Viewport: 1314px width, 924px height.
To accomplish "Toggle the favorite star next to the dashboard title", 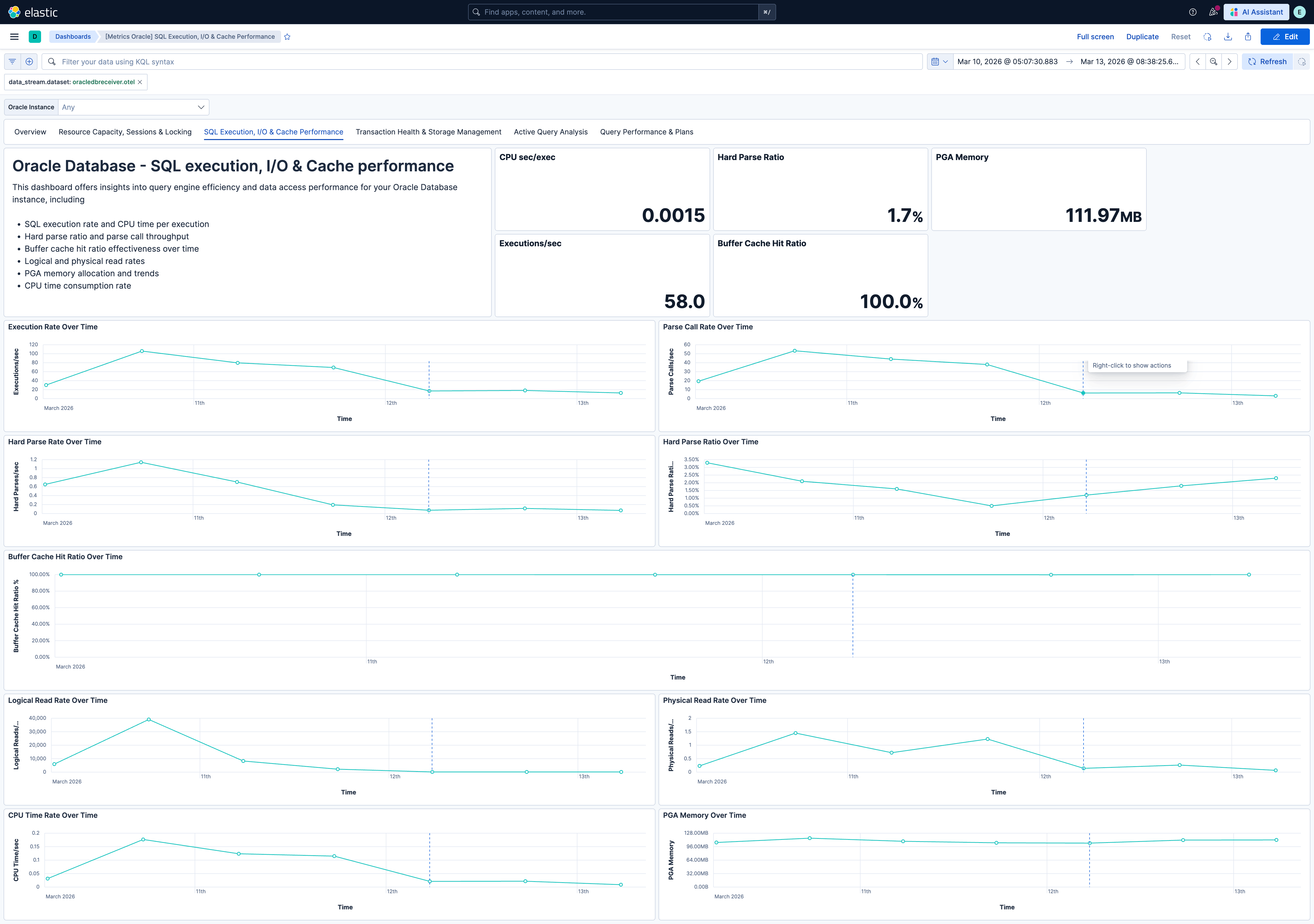I will [x=287, y=36].
